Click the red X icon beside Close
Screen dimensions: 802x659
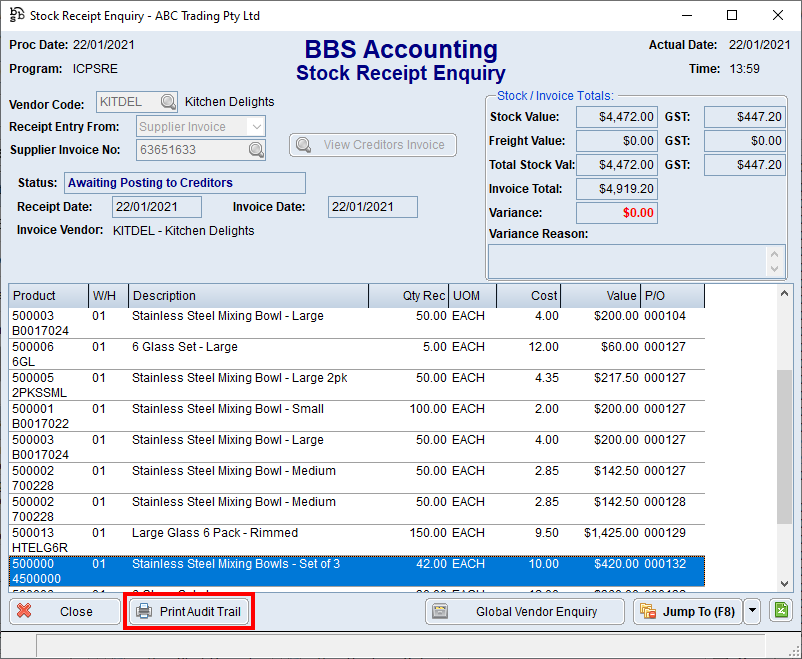tap(25, 611)
